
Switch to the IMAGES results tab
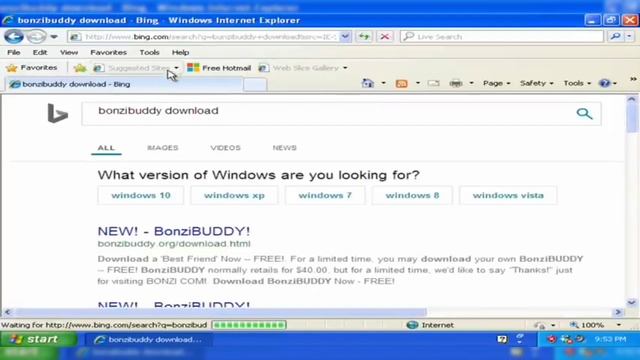click(x=163, y=148)
